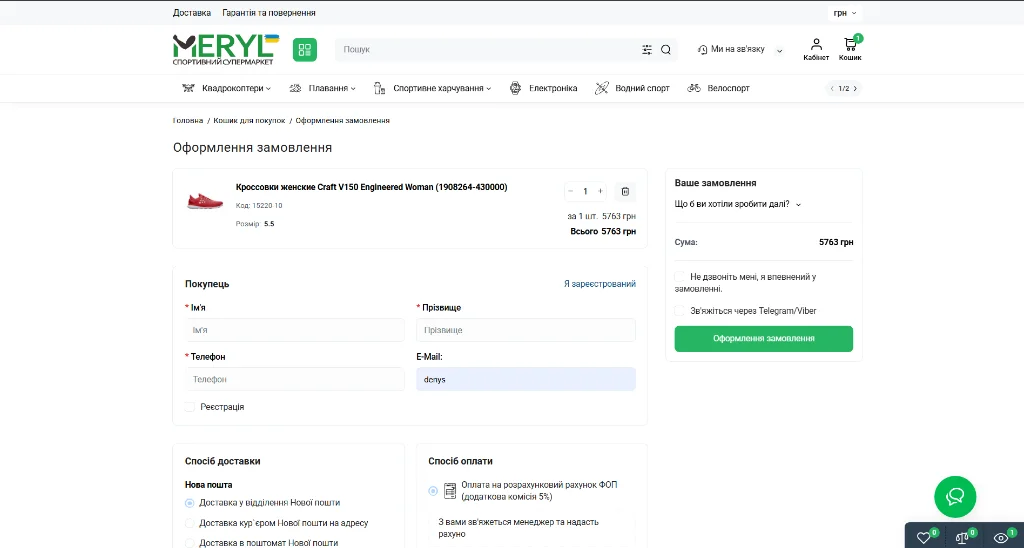Click the Квадрокоптери drone icon
This screenshot has height=548, width=1024.
[x=188, y=88]
